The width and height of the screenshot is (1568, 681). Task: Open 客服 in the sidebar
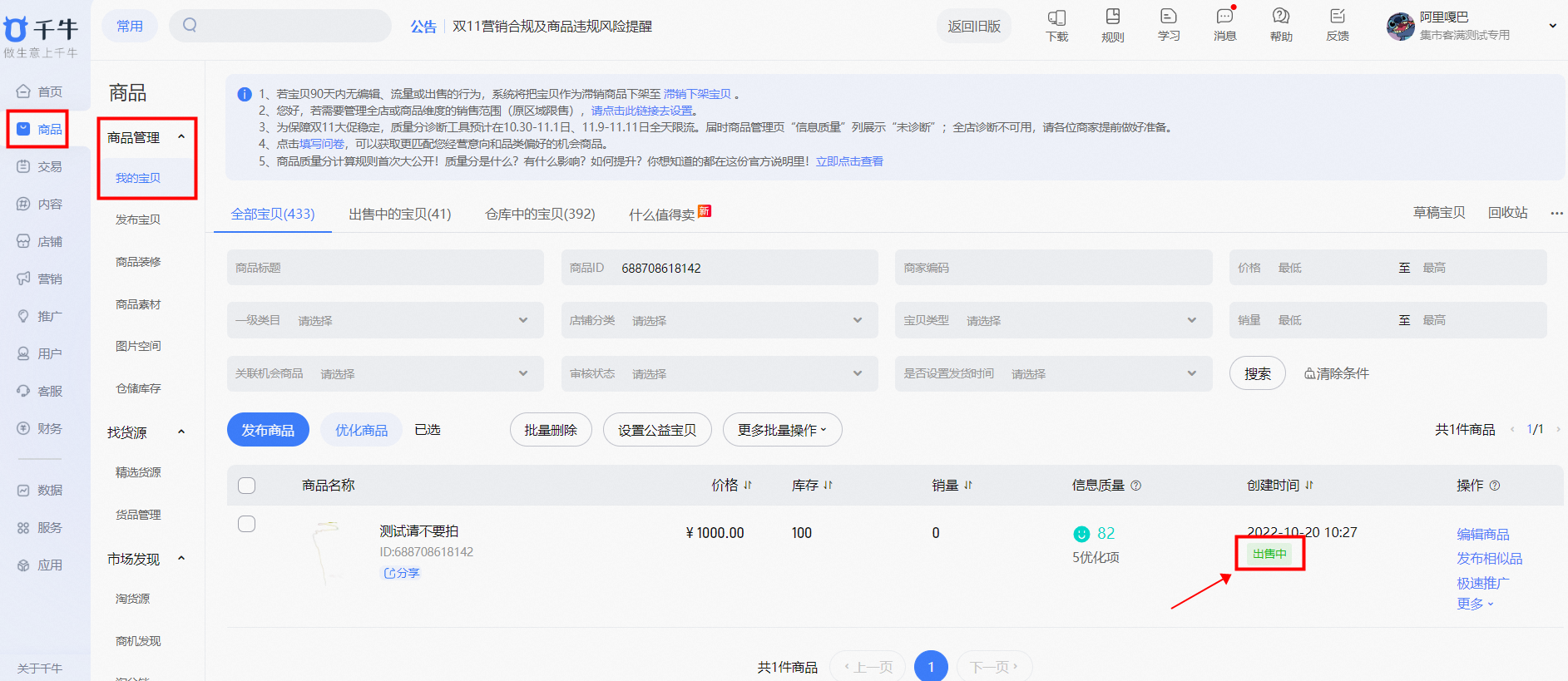[x=40, y=391]
